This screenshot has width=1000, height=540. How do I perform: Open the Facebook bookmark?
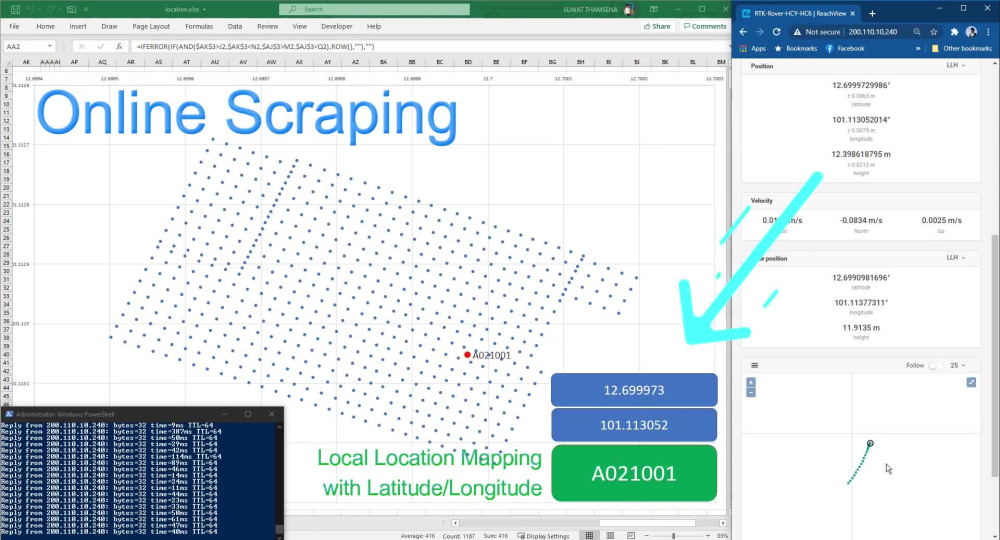[845, 48]
